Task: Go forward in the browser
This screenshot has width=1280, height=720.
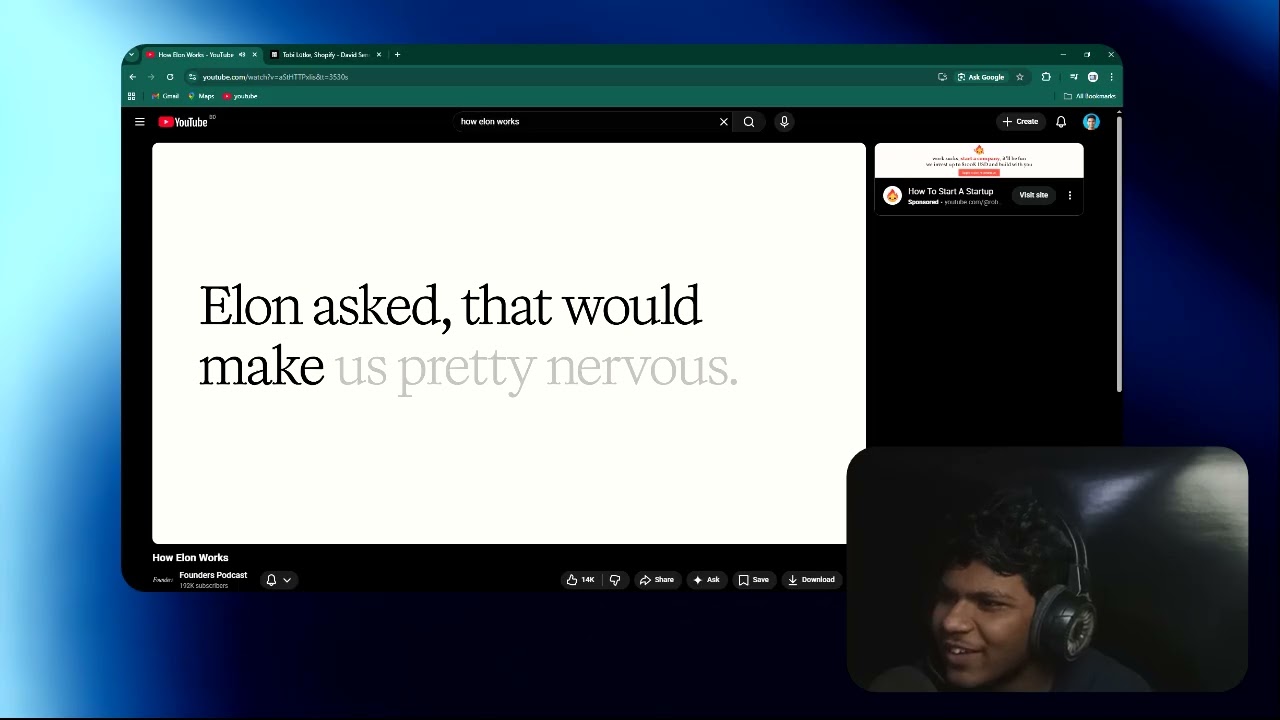Action: coord(151,77)
